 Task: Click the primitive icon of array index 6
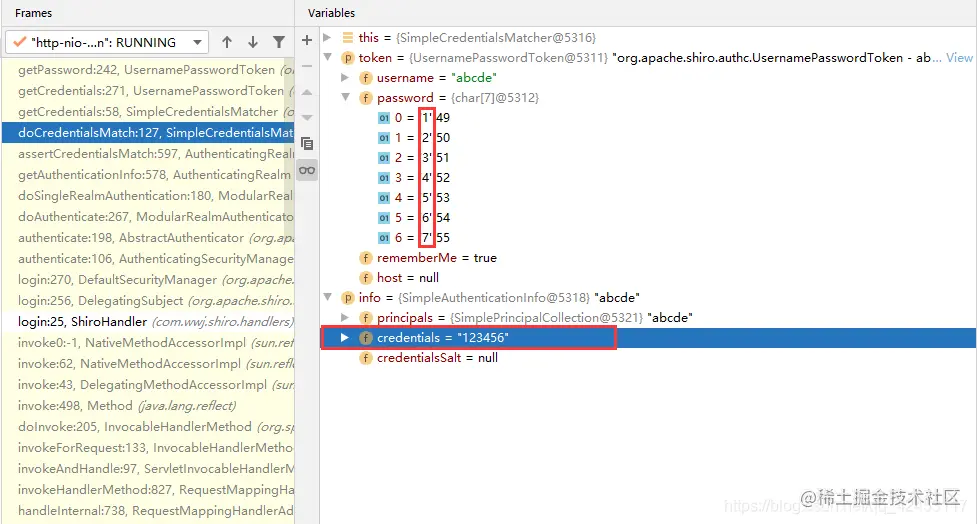(384, 237)
